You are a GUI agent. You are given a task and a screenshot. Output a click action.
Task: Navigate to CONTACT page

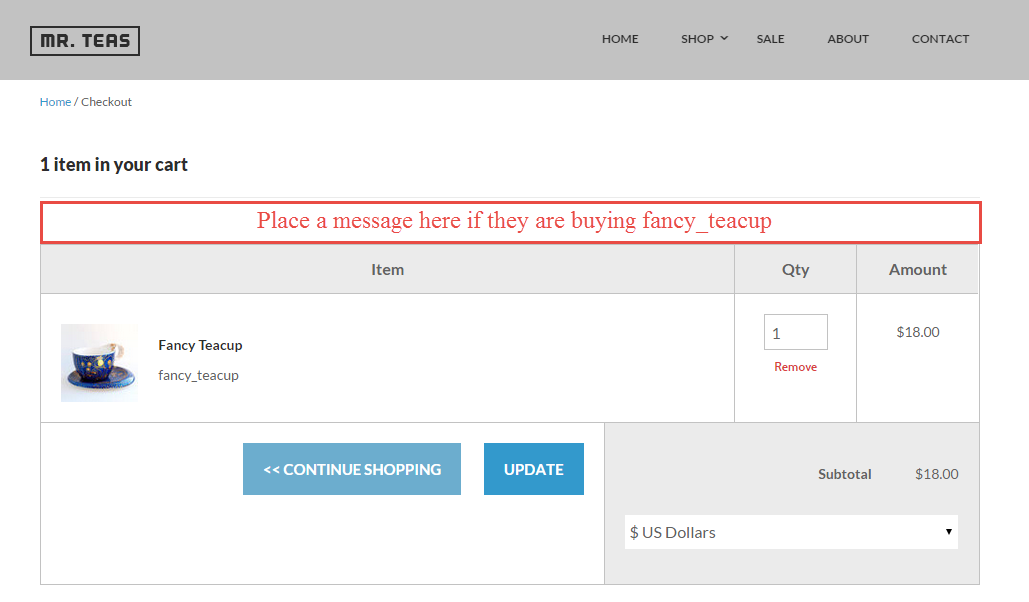pos(940,39)
